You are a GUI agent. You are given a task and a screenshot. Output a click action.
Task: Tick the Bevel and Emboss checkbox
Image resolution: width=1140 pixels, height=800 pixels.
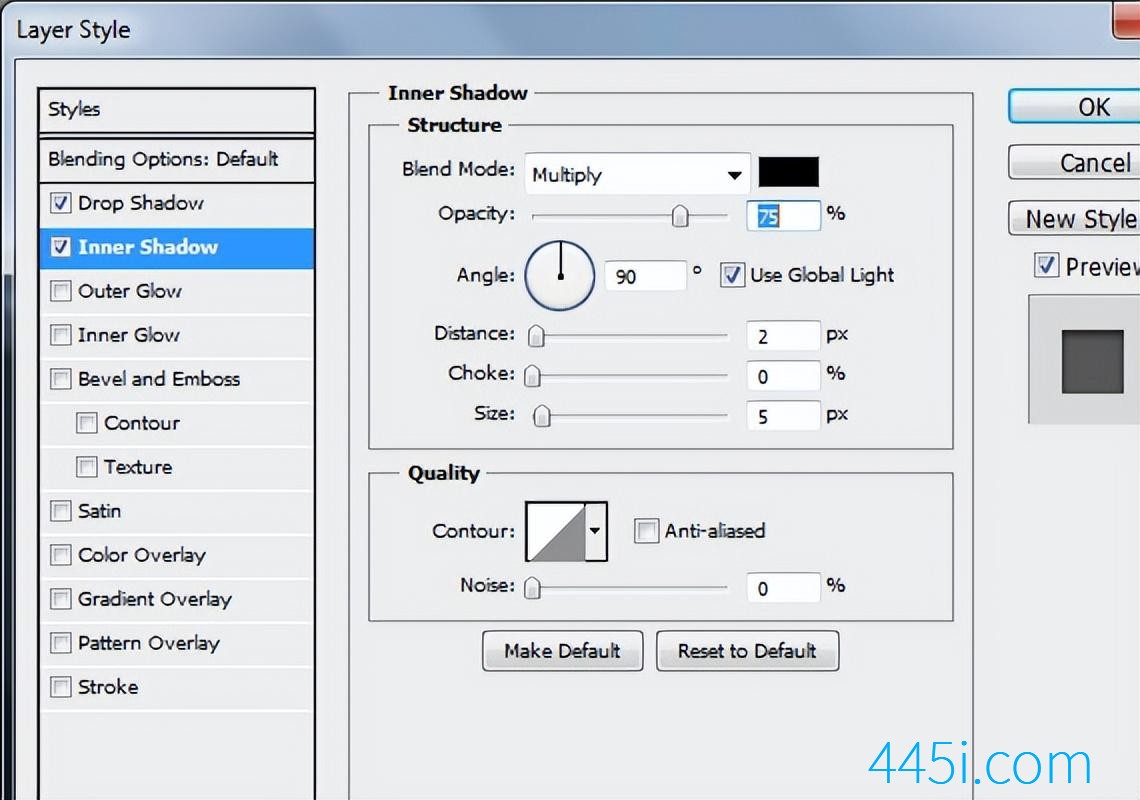click(x=60, y=379)
